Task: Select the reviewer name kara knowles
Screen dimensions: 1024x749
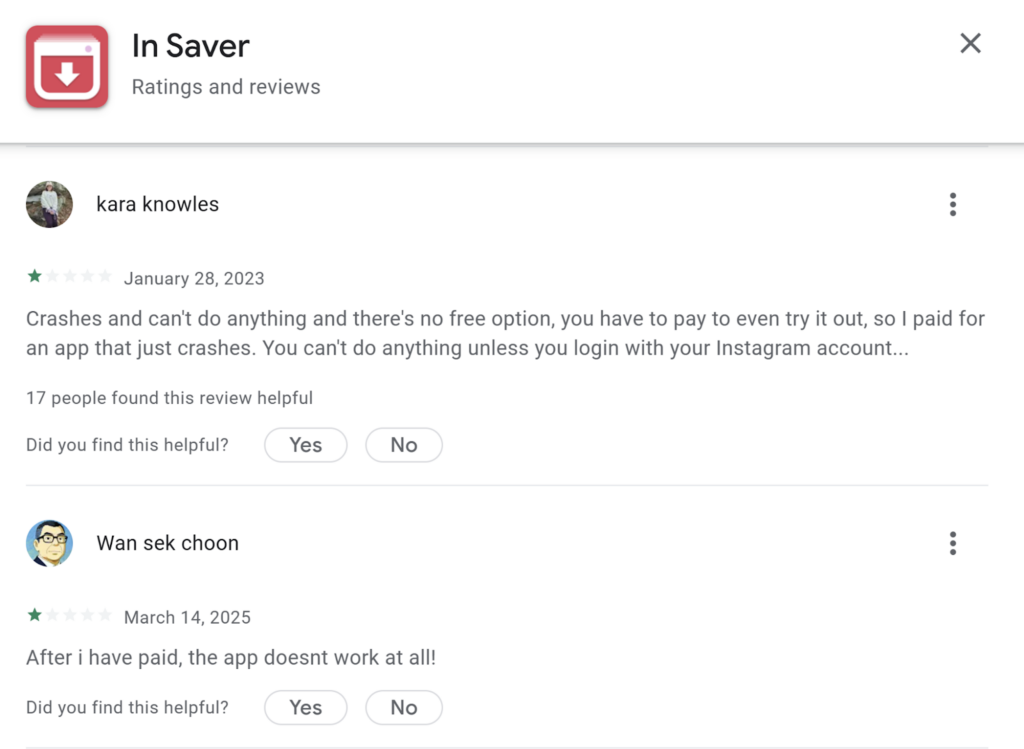Action: pos(157,204)
